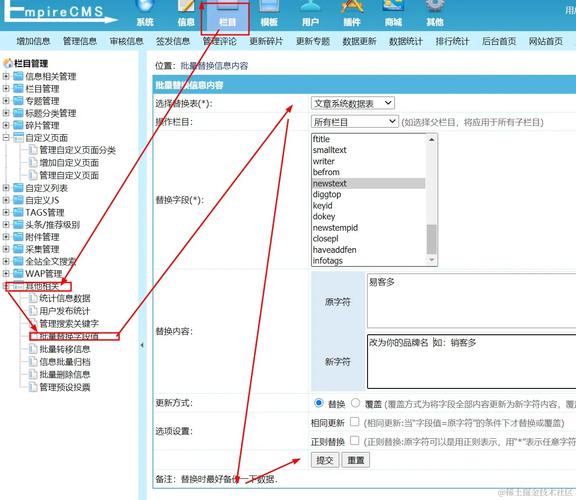Collapse the left sidebar with the arrow handle
Screen dimensions: 576x500
coord(142,345)
